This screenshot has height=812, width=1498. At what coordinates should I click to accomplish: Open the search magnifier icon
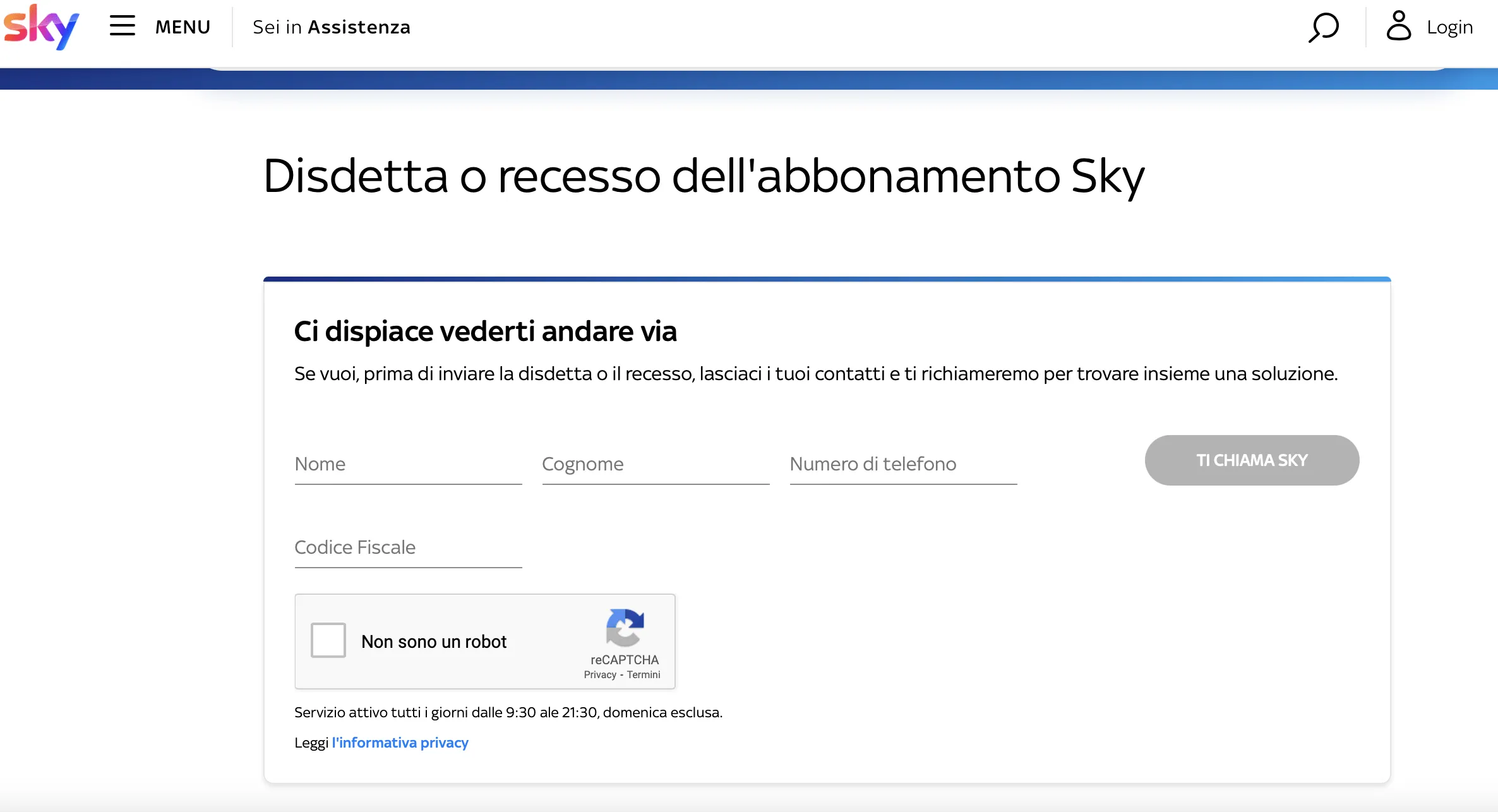click(x=1323, y=27)
